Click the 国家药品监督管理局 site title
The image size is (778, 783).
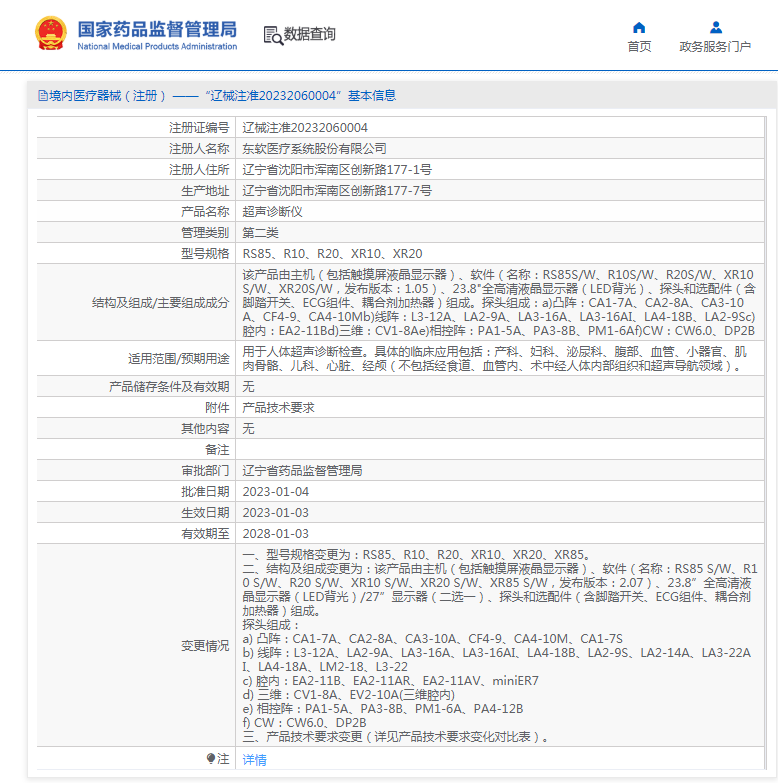157,28
